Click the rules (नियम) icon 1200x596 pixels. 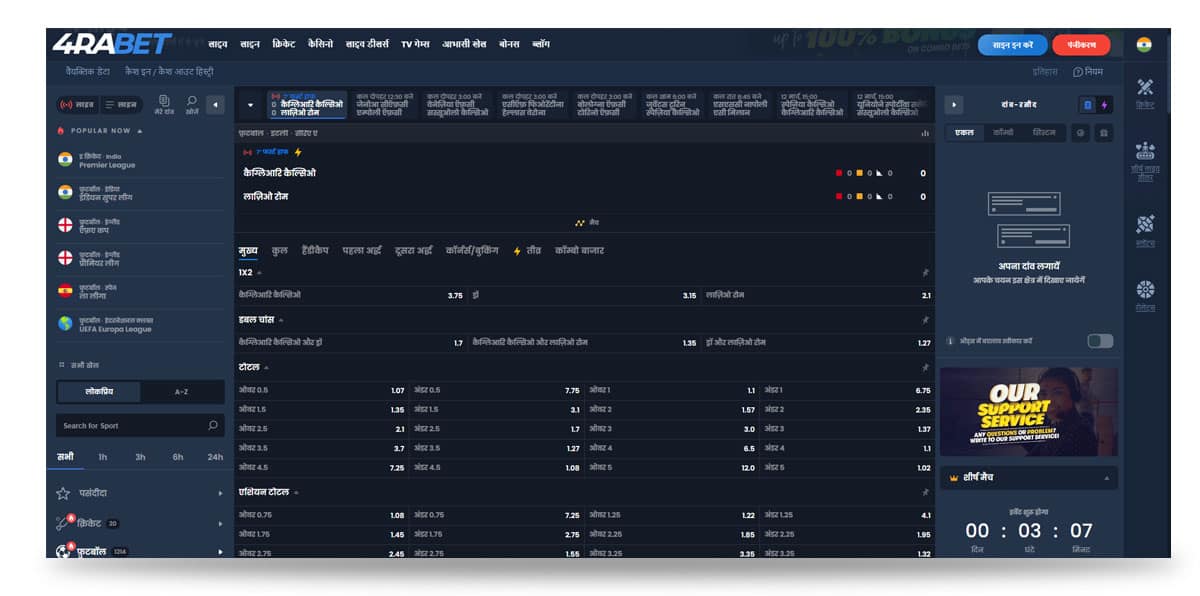tap(1078, 72)
